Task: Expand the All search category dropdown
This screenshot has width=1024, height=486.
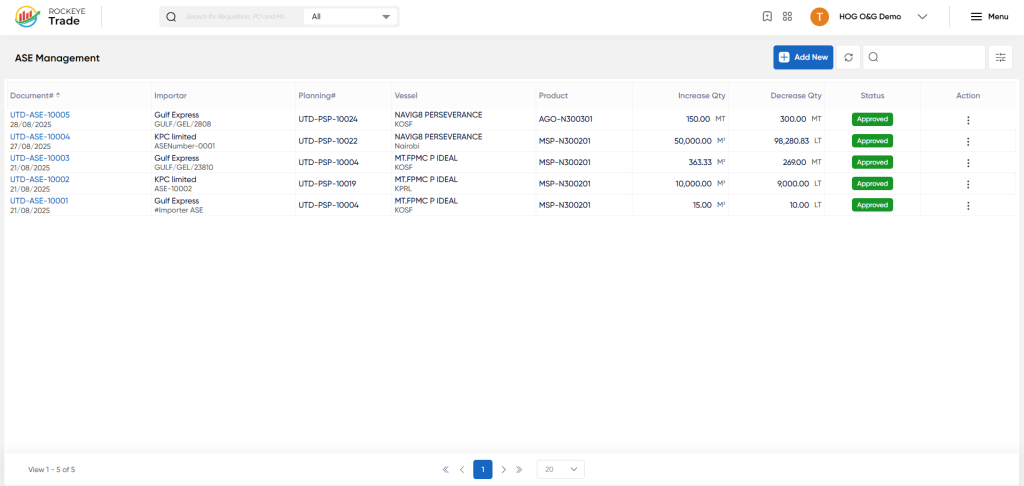Action: point(351,17)
